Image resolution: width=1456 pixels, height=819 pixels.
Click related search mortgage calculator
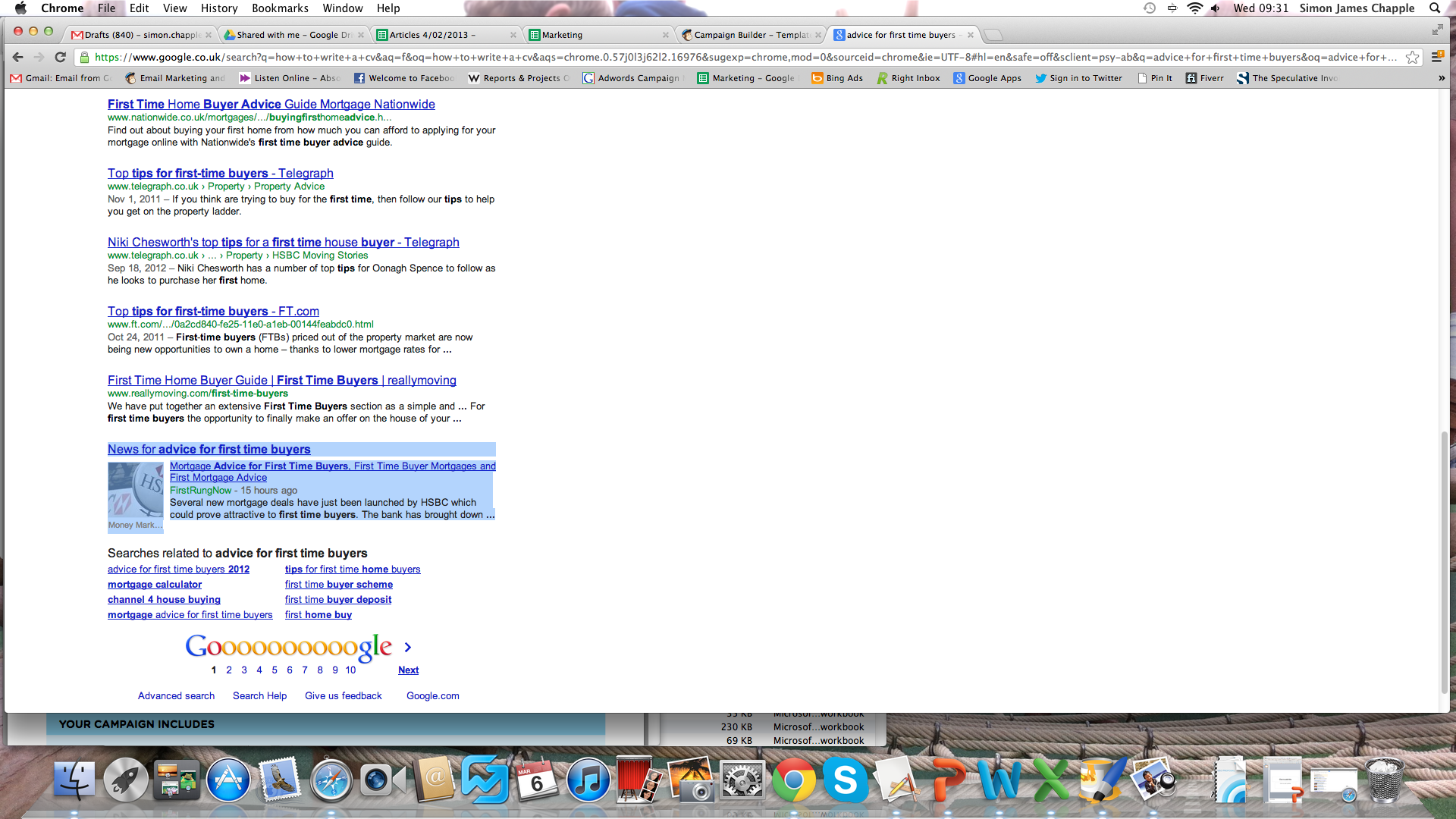click(155, 584)
